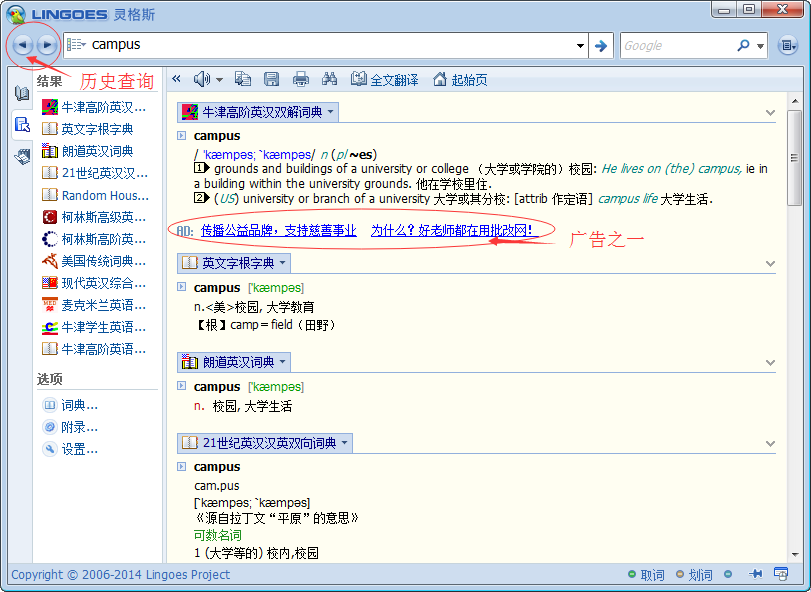Collapse the 牛津高阶英汉双解词典 section chevron
Screen dimensions: 811x592
pyautogui.click(x=770, y=112)
